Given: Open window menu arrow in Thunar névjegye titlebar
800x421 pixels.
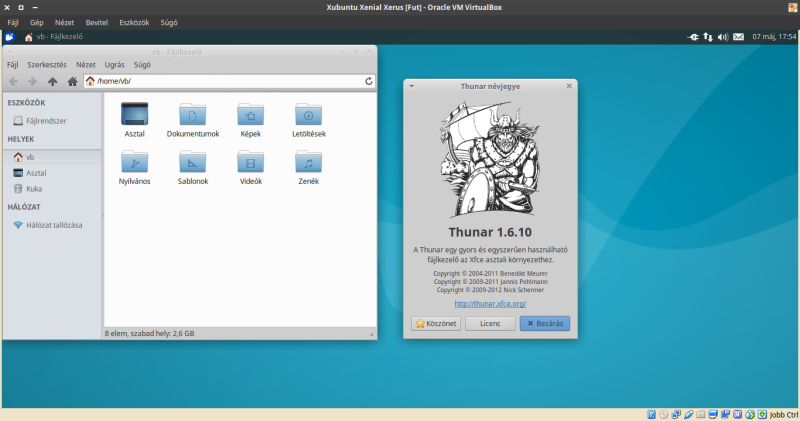Looking at the screenshot, I should click(412, 86).
